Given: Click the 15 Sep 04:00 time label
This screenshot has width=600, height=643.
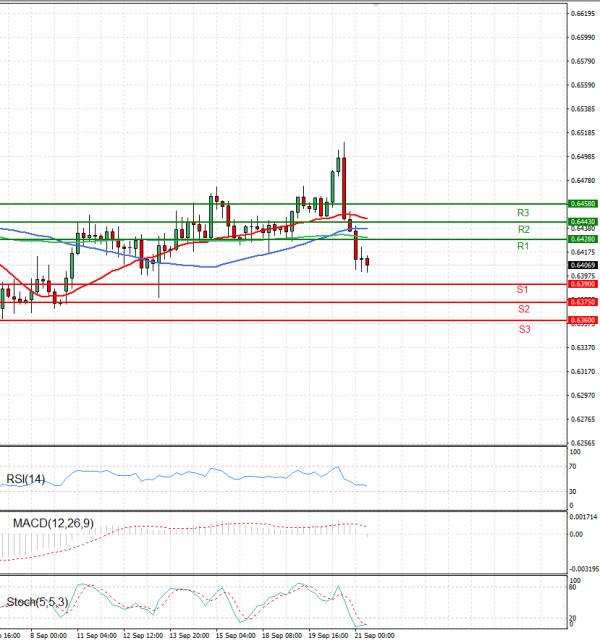Looking at the screenshot, I should (x=235, y=636).
